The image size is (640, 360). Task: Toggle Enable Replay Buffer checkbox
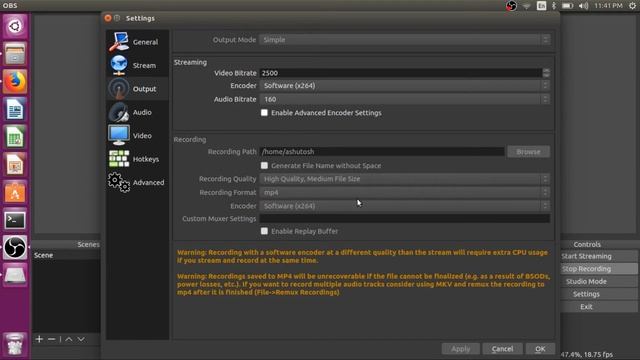point(264,231)
